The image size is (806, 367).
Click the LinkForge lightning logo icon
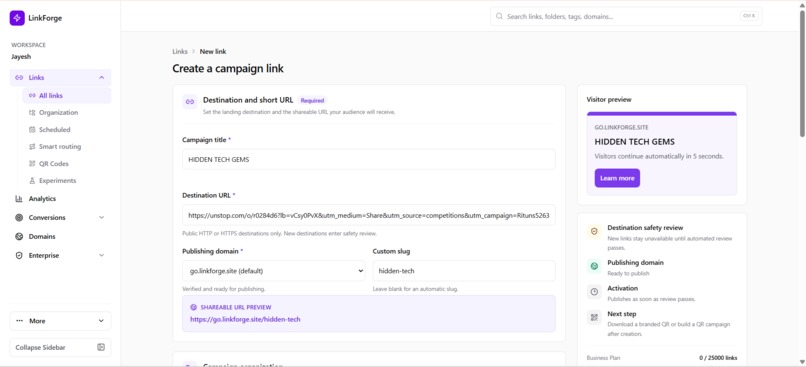pos(17,18)
